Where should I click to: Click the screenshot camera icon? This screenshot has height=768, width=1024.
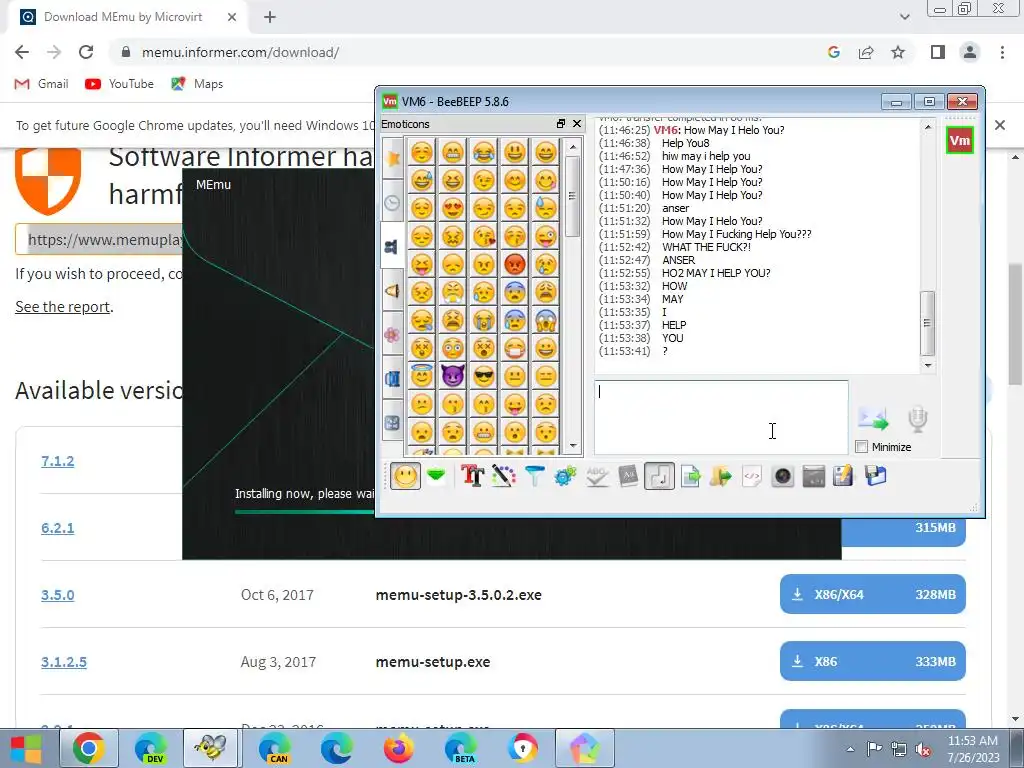pyautogui.click(x=782, y=475)
